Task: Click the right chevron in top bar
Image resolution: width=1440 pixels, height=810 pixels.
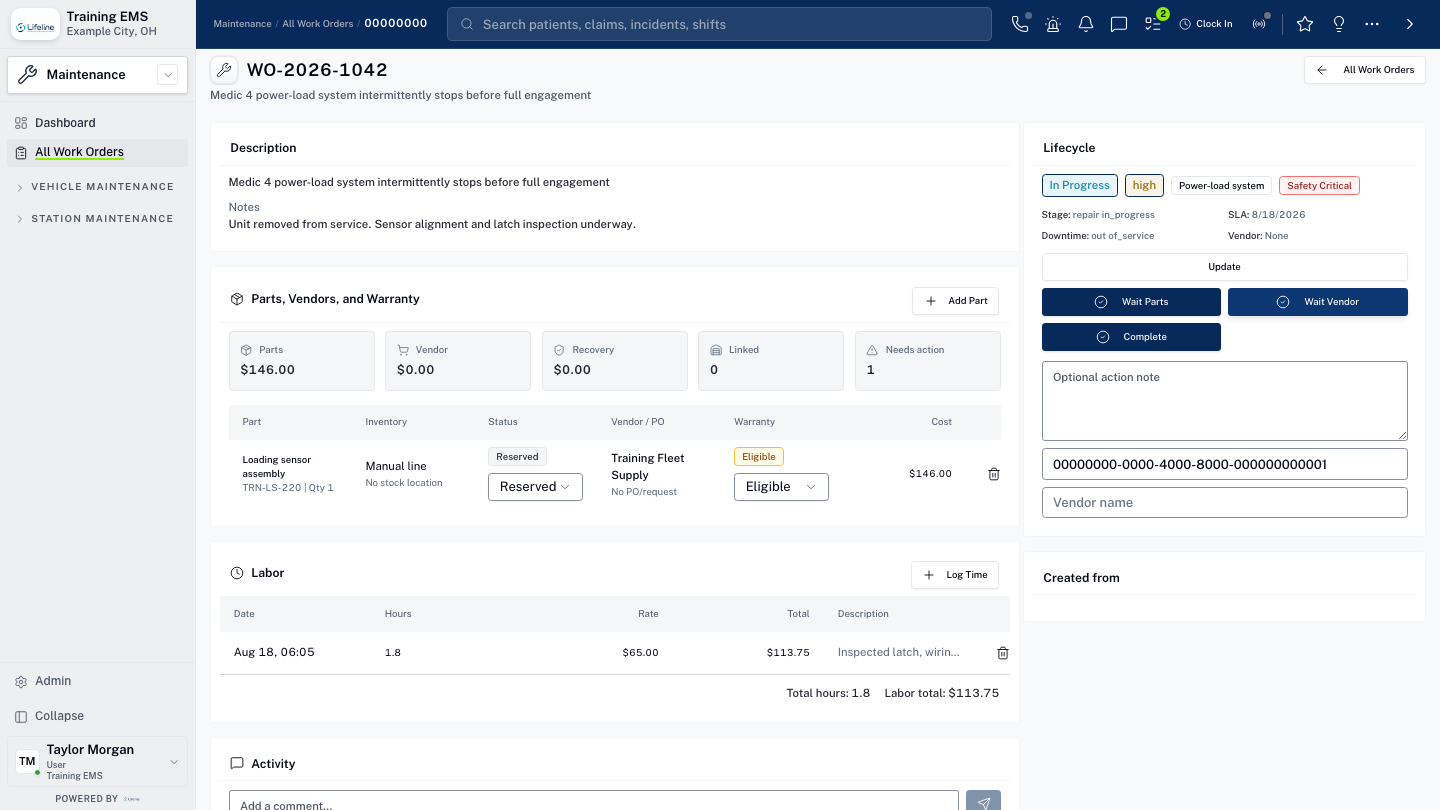Action: tap(1410, 24)
